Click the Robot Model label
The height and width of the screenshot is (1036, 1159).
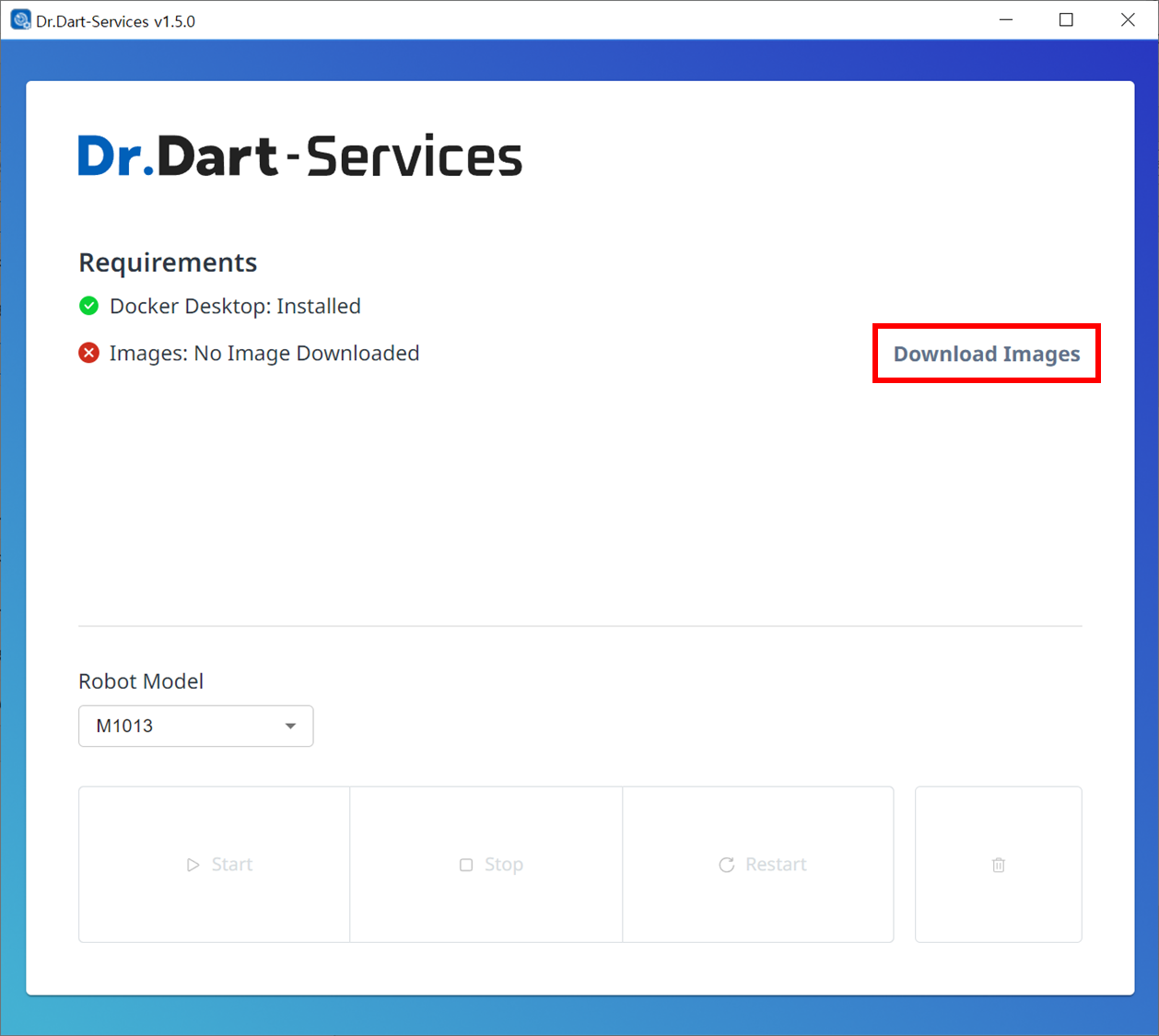[141, 681]
